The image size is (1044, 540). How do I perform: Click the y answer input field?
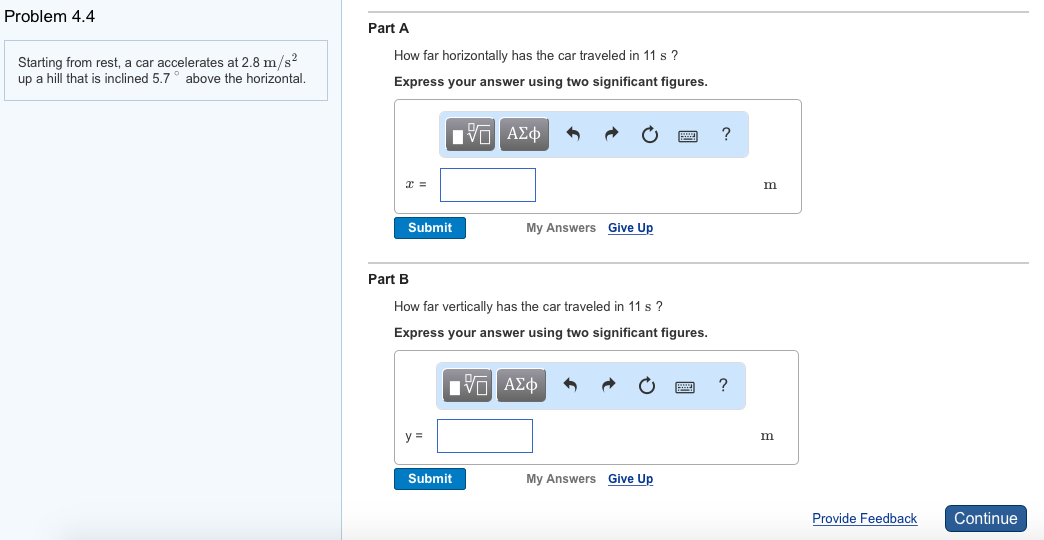(x=485, y=436)
